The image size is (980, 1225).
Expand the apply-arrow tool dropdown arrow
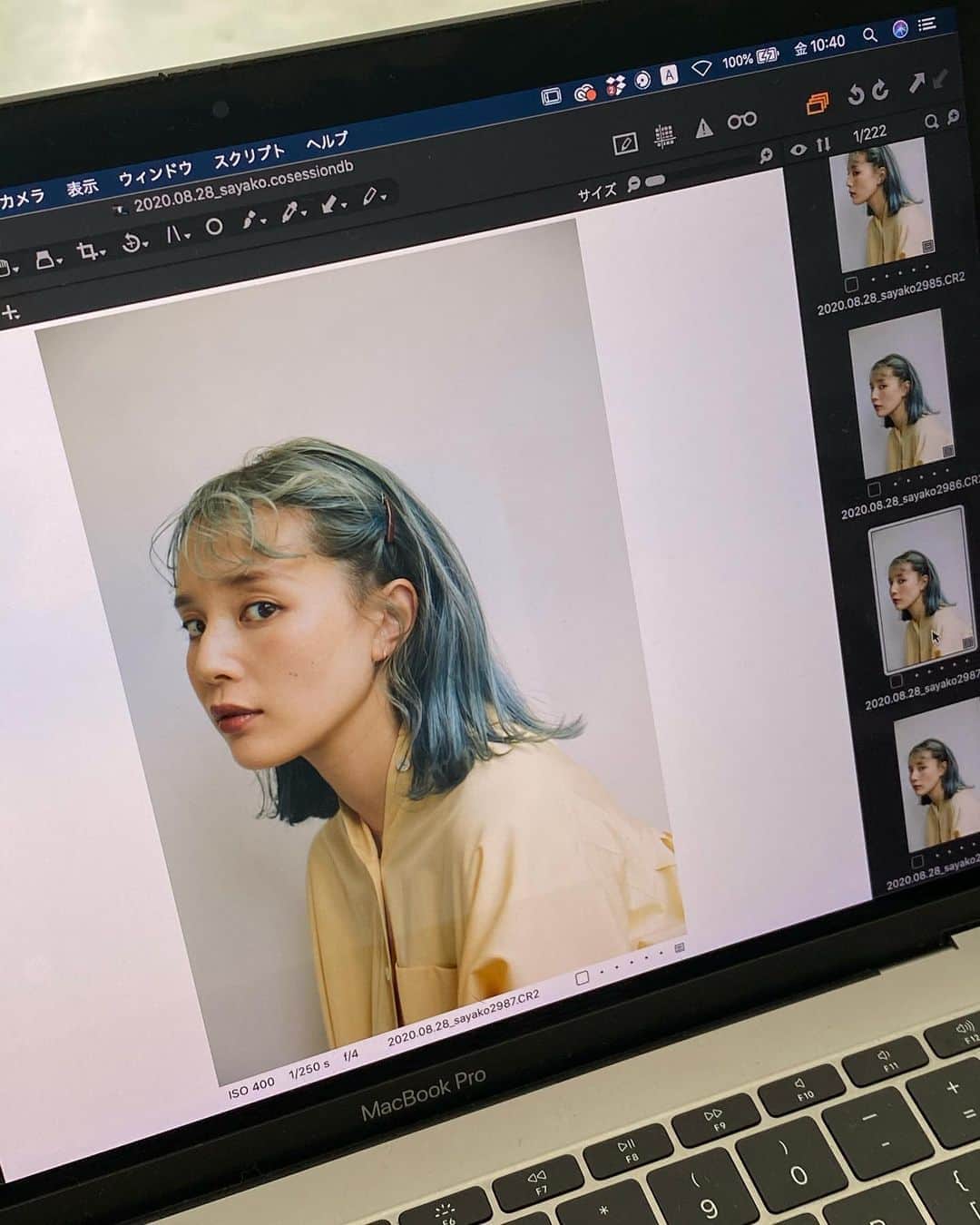click(343, 206)
